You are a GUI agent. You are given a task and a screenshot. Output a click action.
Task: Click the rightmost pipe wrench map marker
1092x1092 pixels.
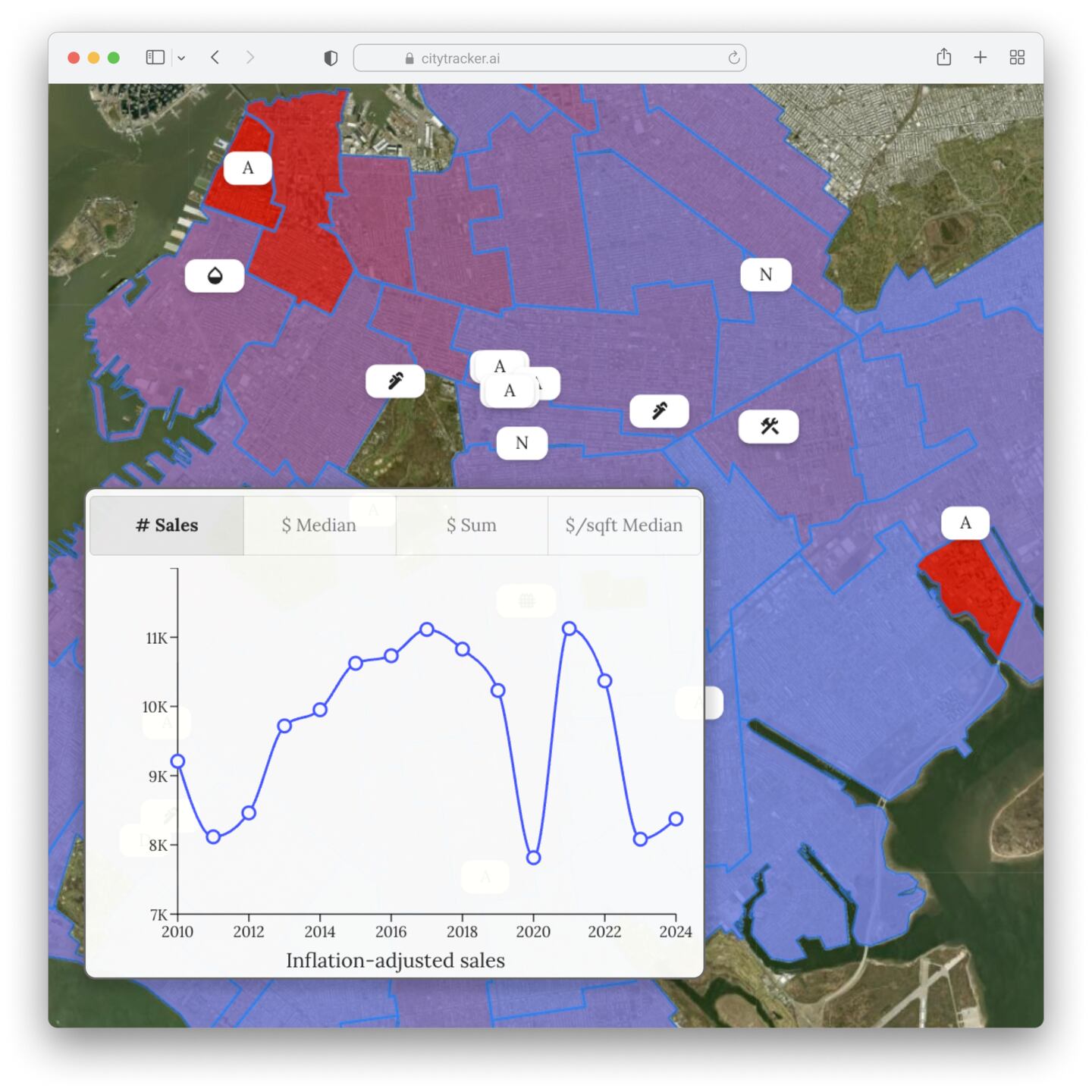(659, 409)
